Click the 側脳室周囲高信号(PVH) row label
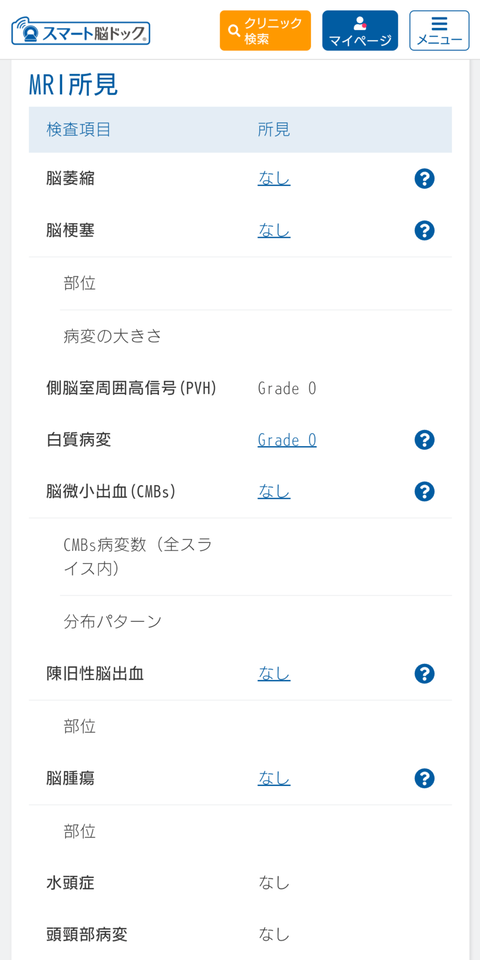The image size is (480, 960). [132, 388]
